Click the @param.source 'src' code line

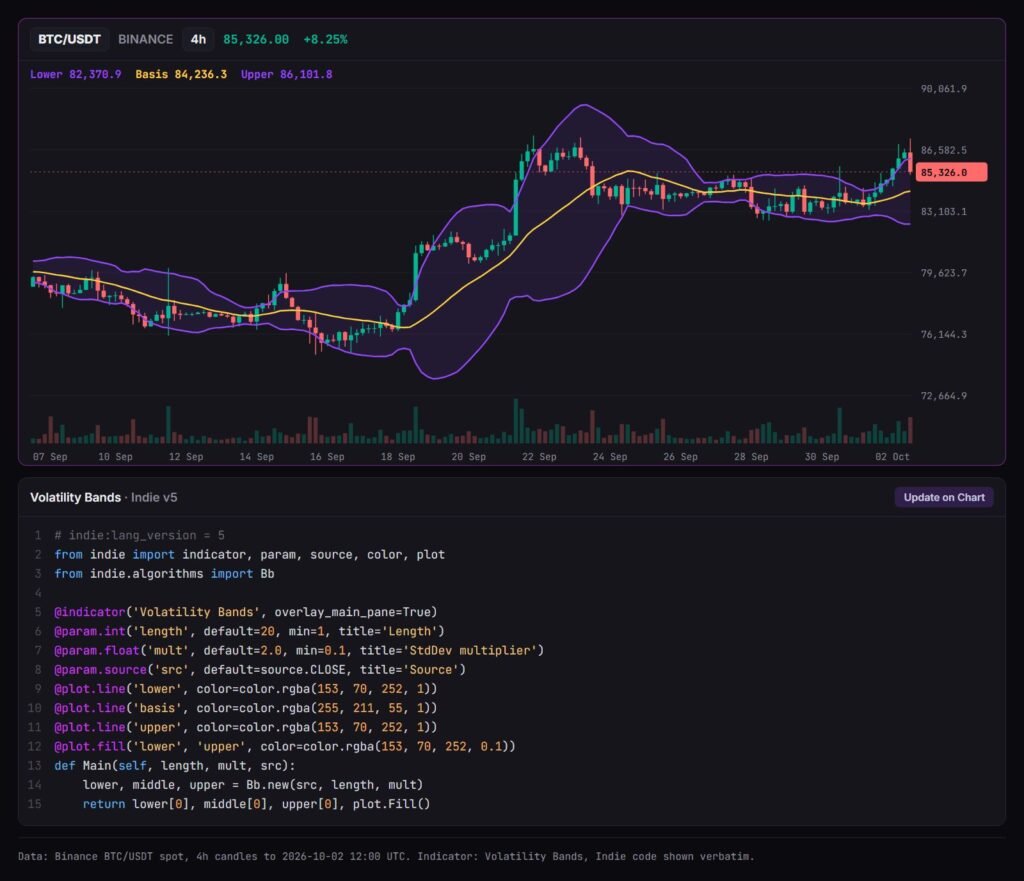pyautogui.click(x=259, y=669)
